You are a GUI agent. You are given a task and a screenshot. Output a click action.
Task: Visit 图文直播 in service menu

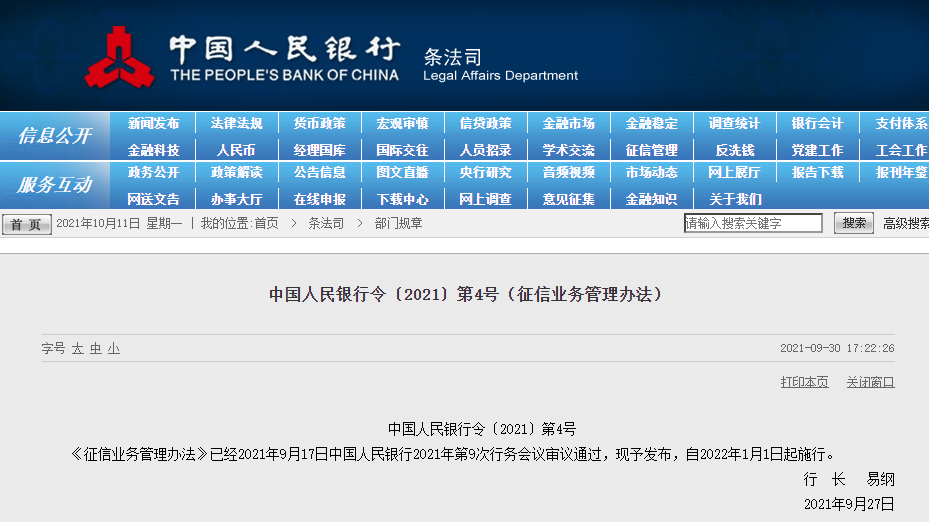pyautogui.click(x=402, y=172)
